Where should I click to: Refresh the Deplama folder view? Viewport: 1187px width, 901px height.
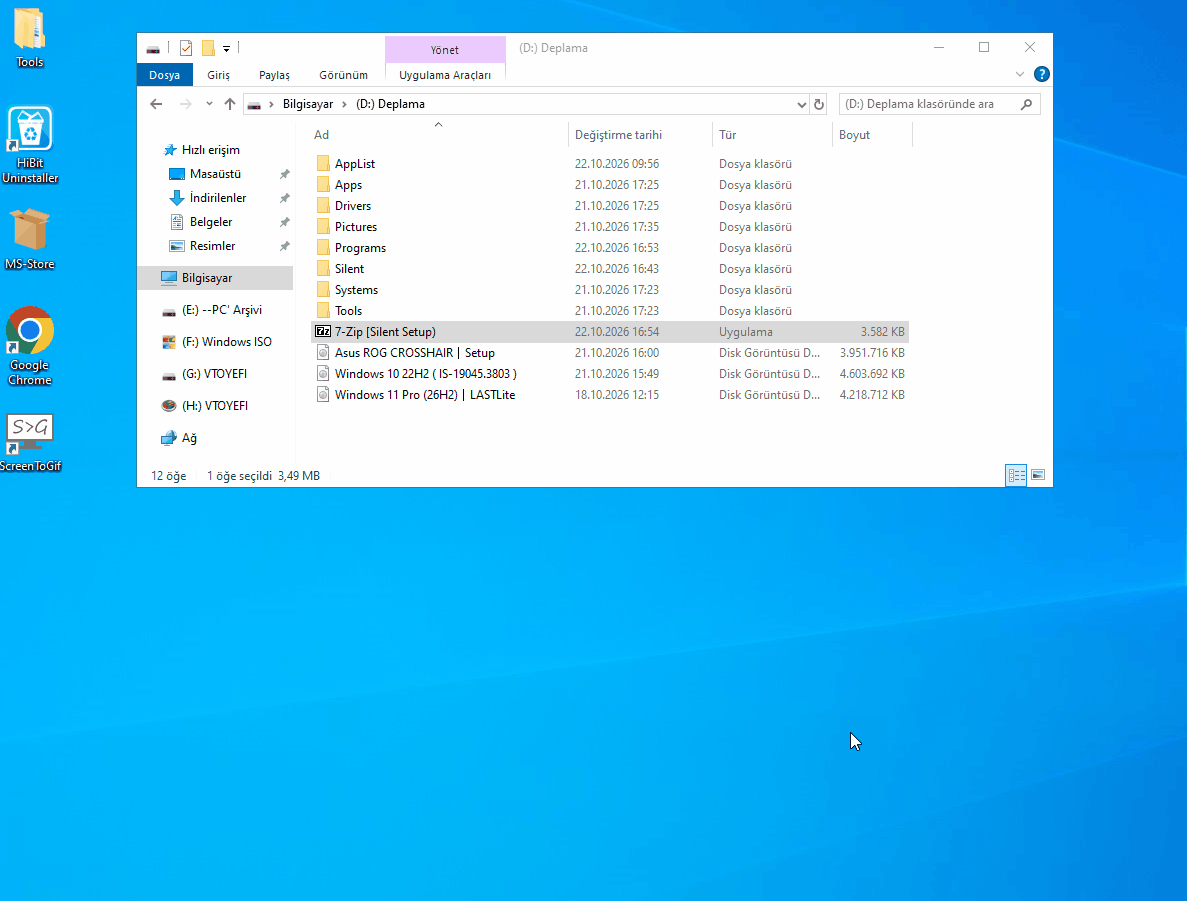(818, 104)
